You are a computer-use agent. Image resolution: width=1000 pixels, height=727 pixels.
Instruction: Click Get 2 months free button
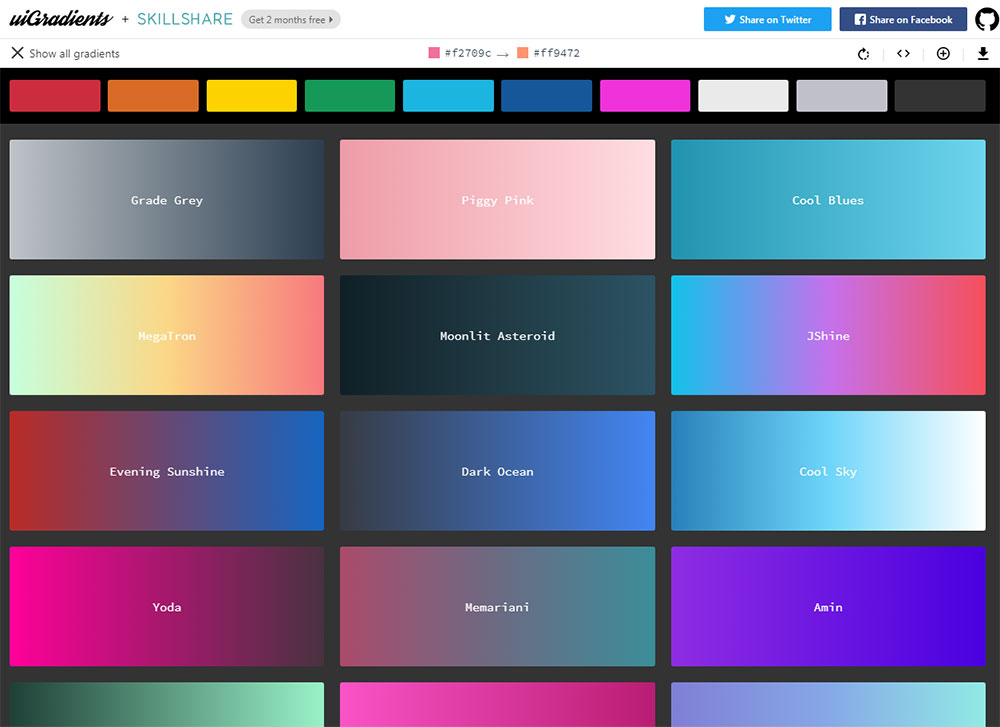[x=291, y=19]
